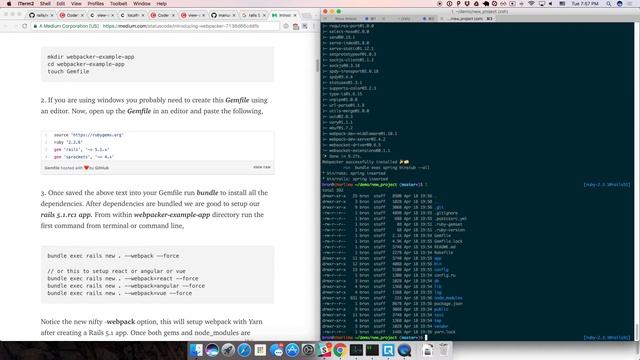
Task: Click the 'touch Gemfile' line in code block
Action: [x=68, y=71]
